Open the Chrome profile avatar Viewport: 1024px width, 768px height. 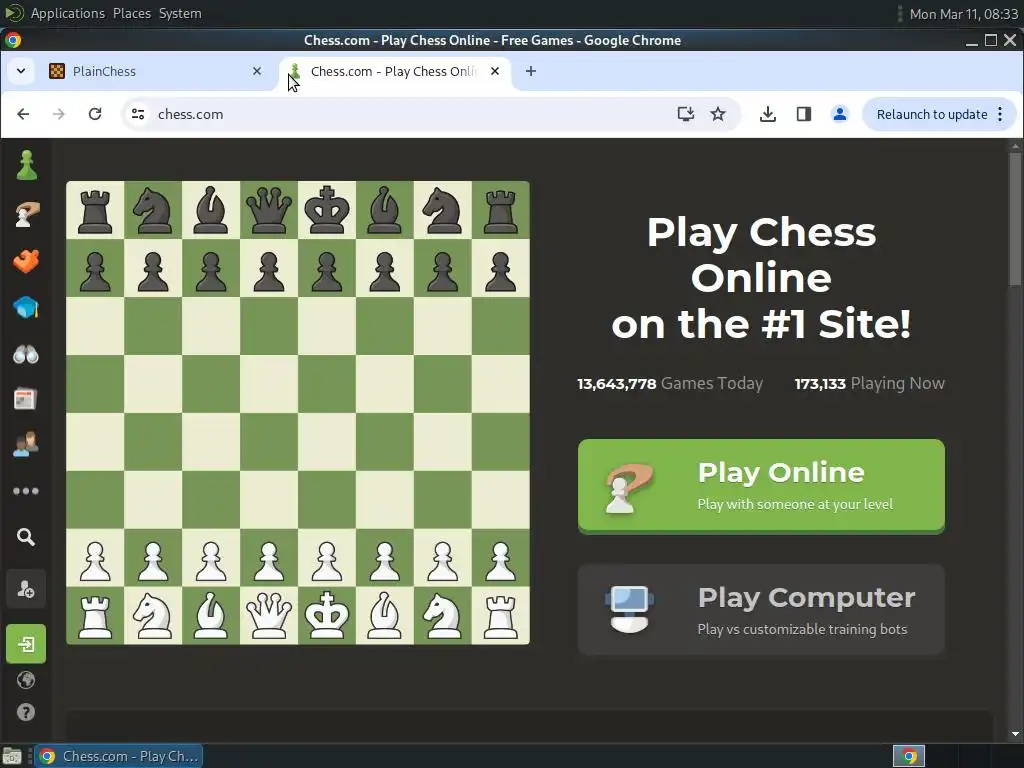tap(840, 114)
